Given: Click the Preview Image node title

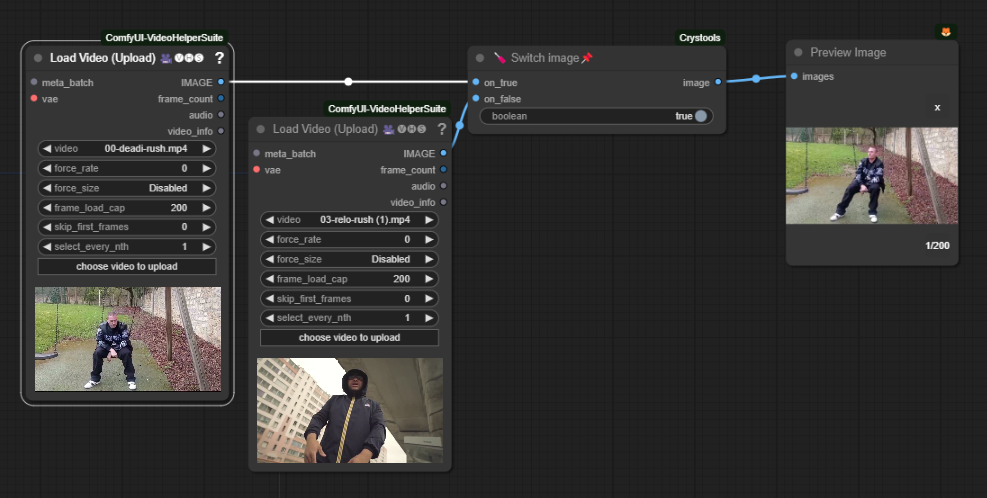Looking at the screenshot, I should point(848,52).
